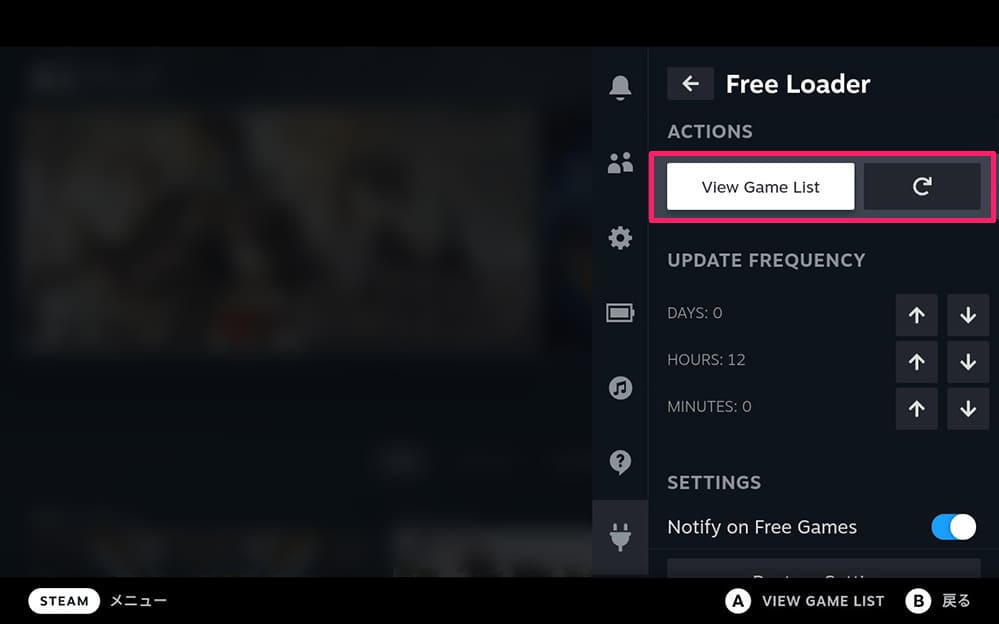The image size is (999, 624).
Task: Click the B back prompt
Action: coord(938,601)
